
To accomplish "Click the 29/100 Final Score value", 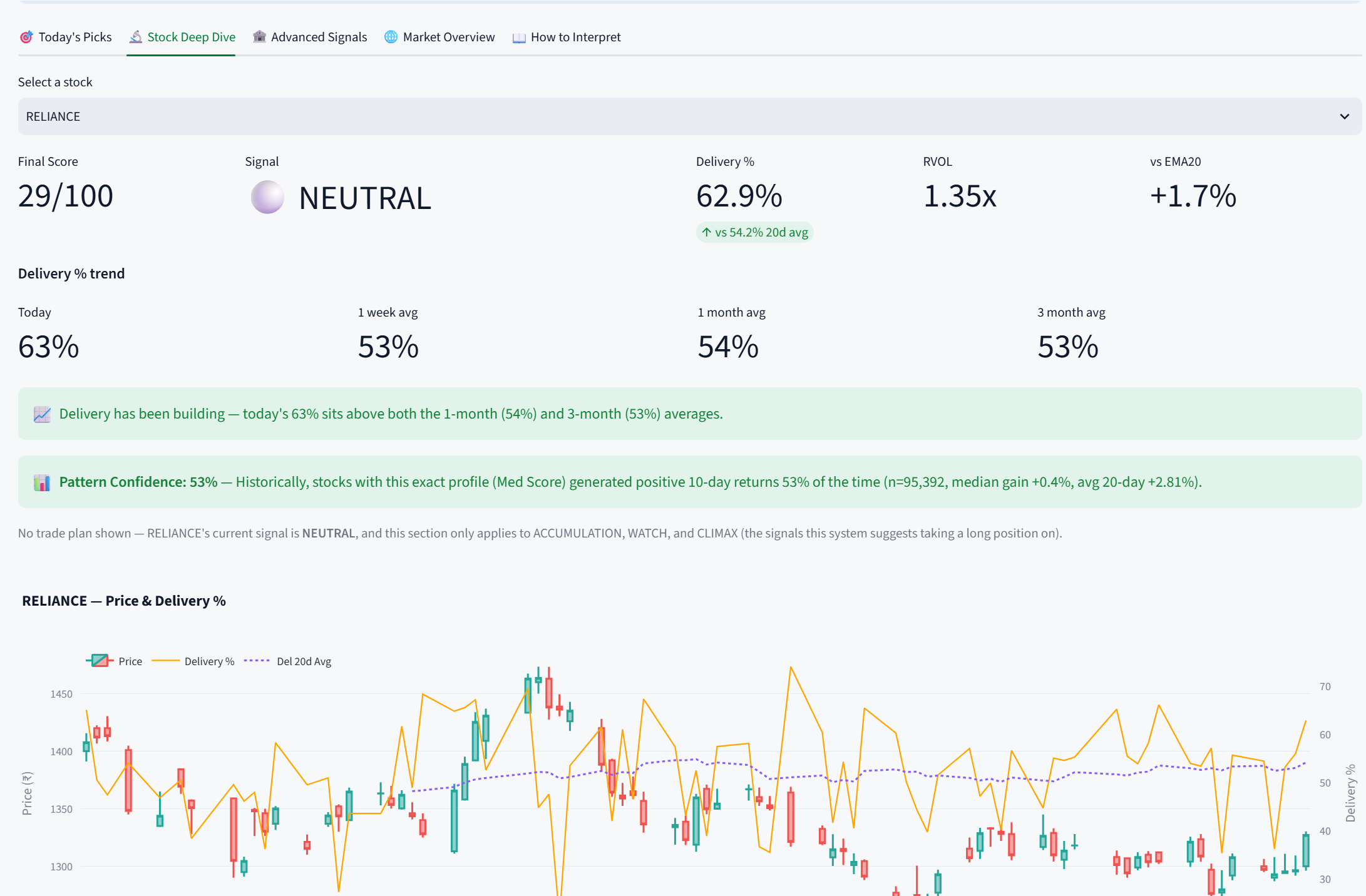I will tap(66, 196).
